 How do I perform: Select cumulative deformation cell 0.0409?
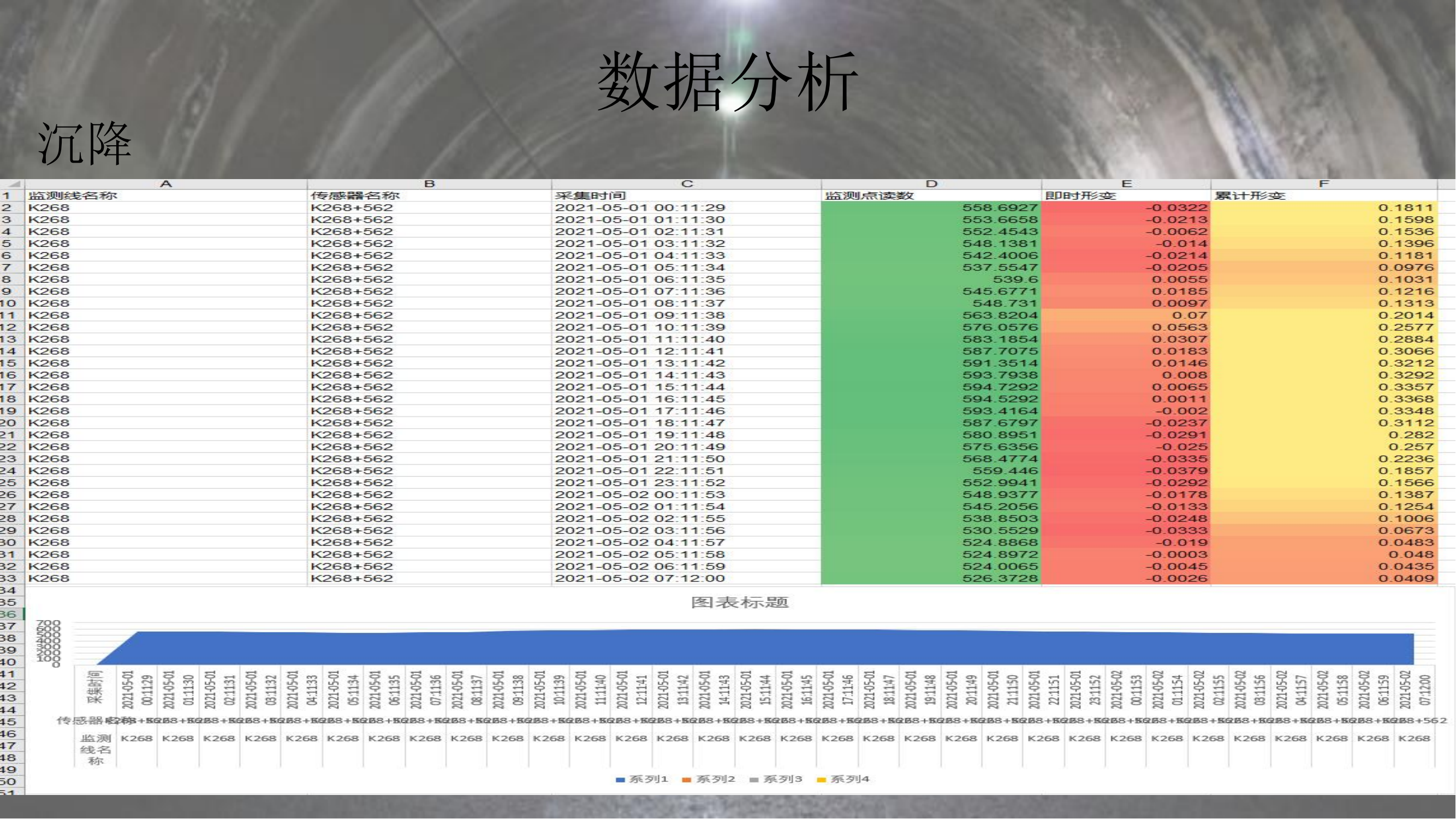point(1324,578)
